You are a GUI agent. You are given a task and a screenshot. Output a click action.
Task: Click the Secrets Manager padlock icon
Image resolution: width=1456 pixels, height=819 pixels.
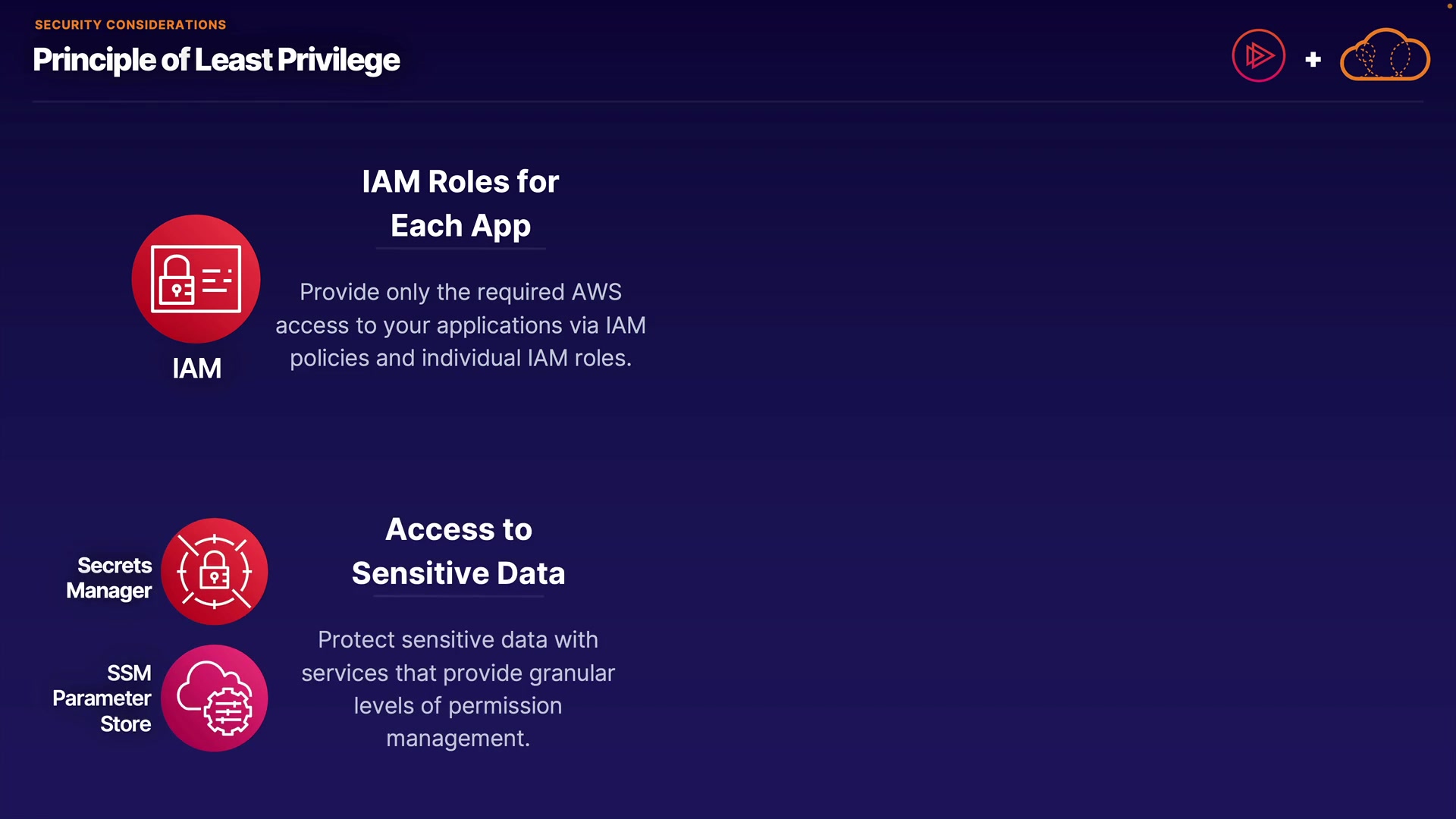coord(215,571)
